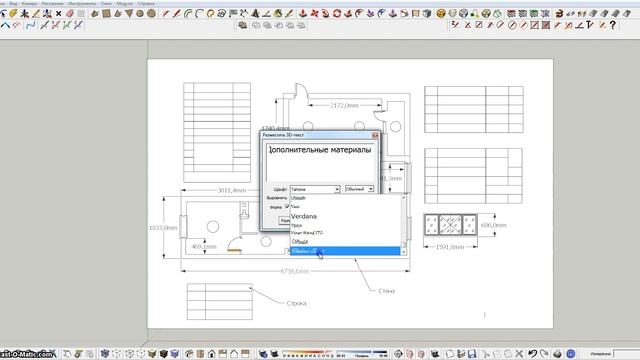
Task: Click the scissors Cut icon
Action: [x=485, y=353]
